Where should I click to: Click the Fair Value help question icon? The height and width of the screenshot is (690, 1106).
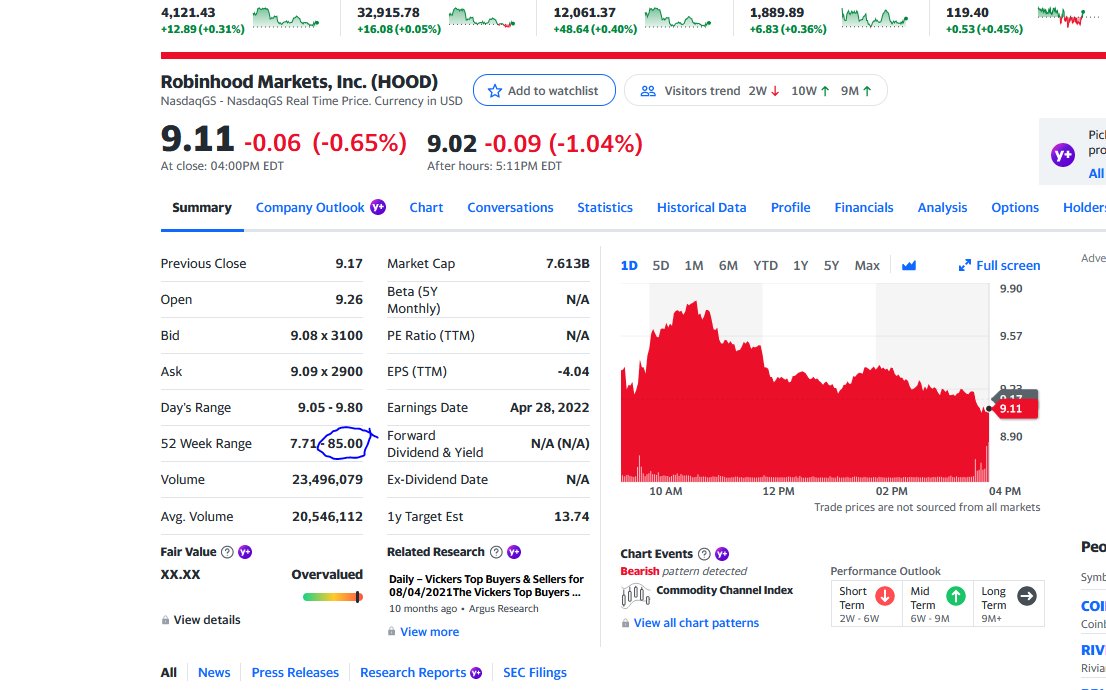pyautogui.click(x=227, y=552)
